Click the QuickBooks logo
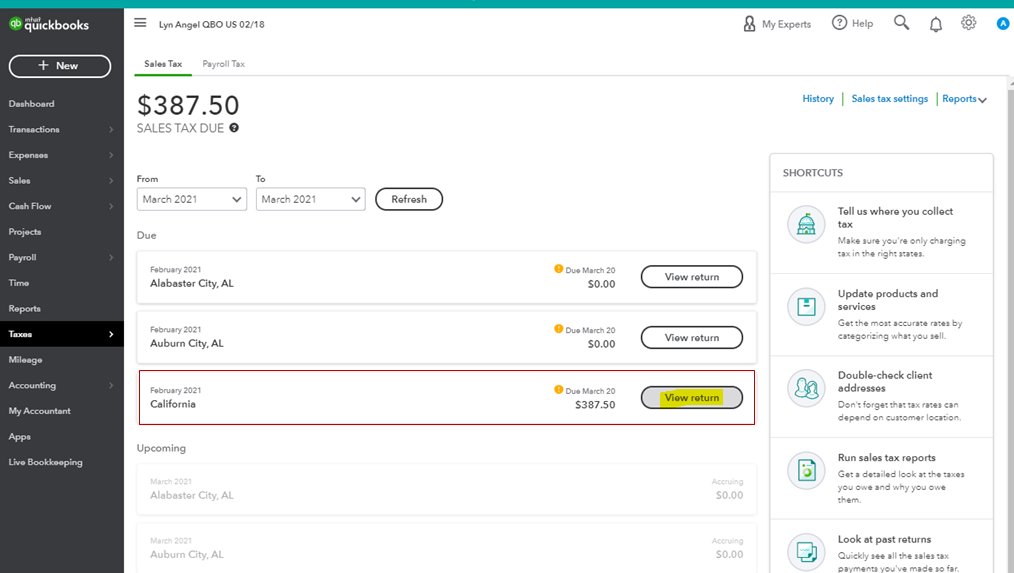 click(49, 25)
